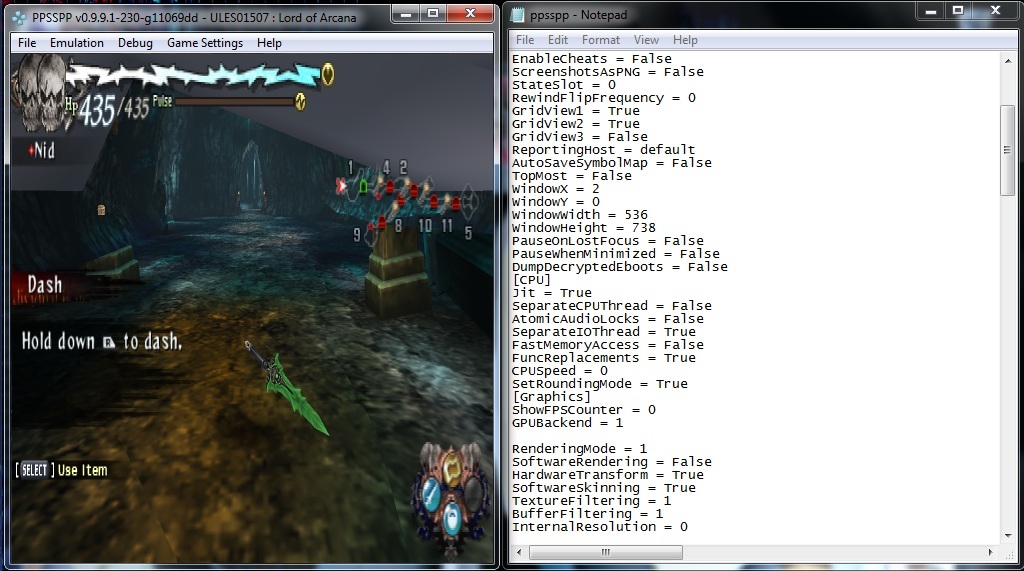The height and width of the screenshot is (571, 1024).
Task: Click the '[CPU]' section header
Action: click(x=532, y=280)
